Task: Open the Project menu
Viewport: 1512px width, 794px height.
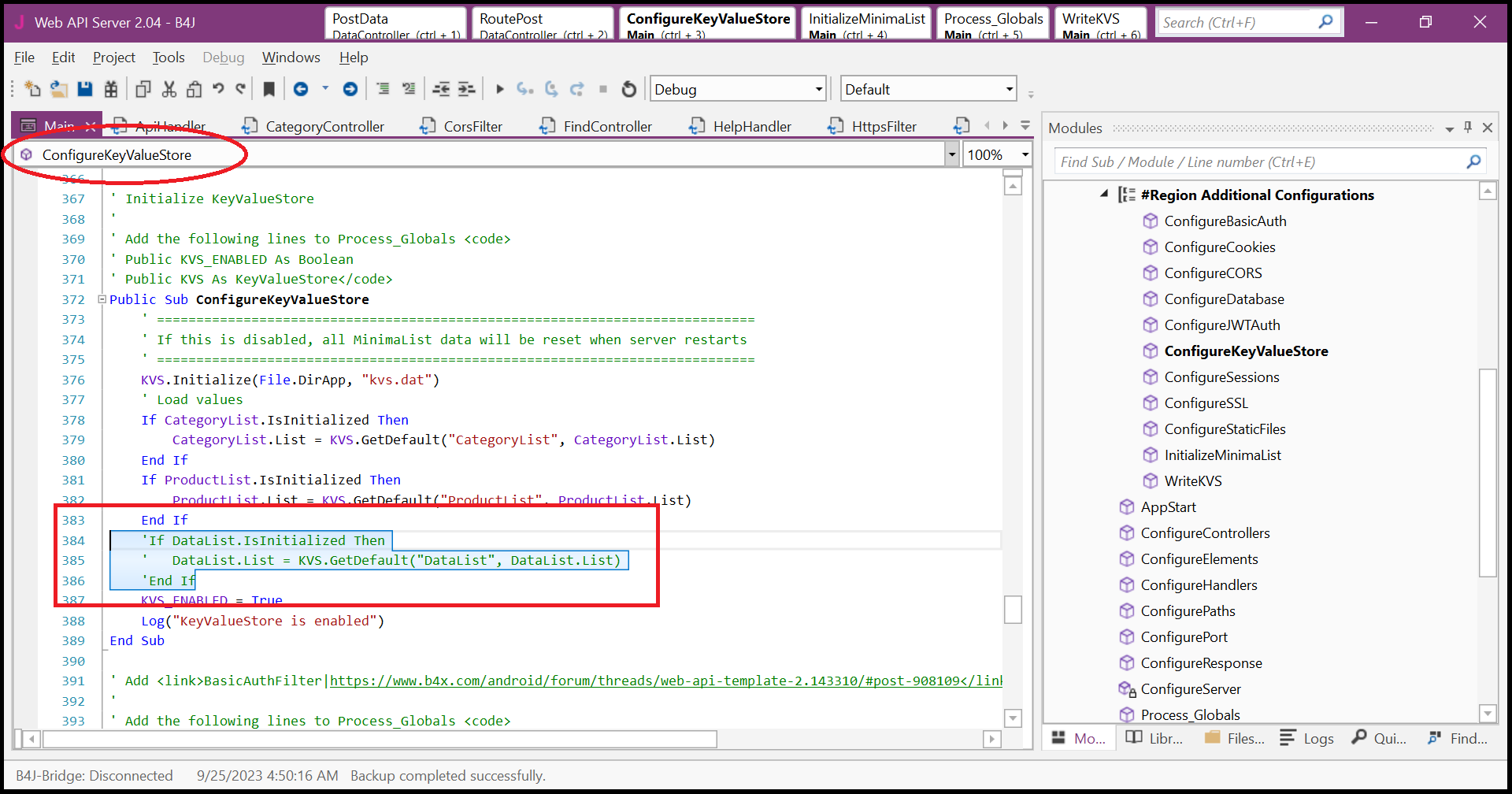Action: click(114, 58)
